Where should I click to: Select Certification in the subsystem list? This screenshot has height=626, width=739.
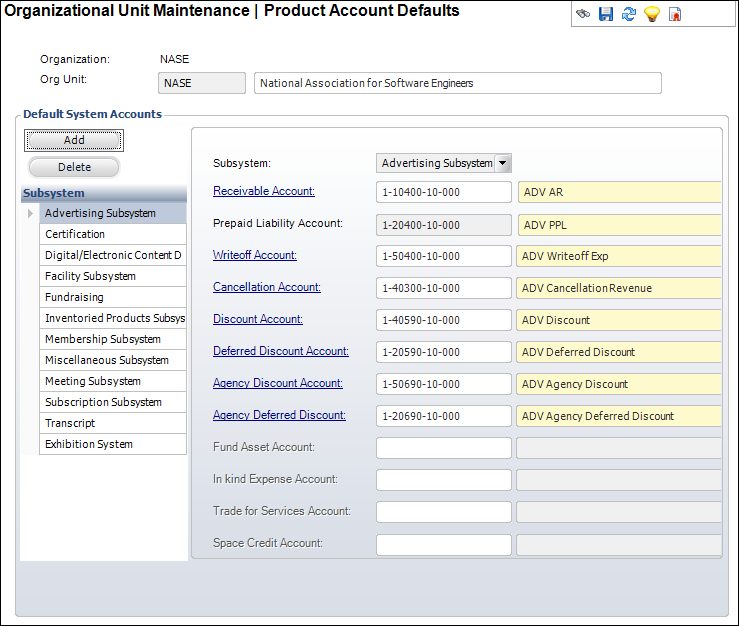pos(75,234)
